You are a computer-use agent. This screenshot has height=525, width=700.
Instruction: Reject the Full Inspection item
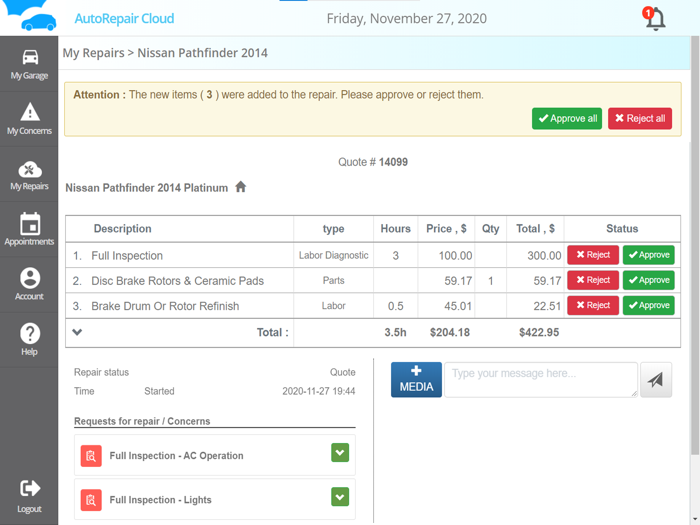pyautogui.click(x=593, y=255)
